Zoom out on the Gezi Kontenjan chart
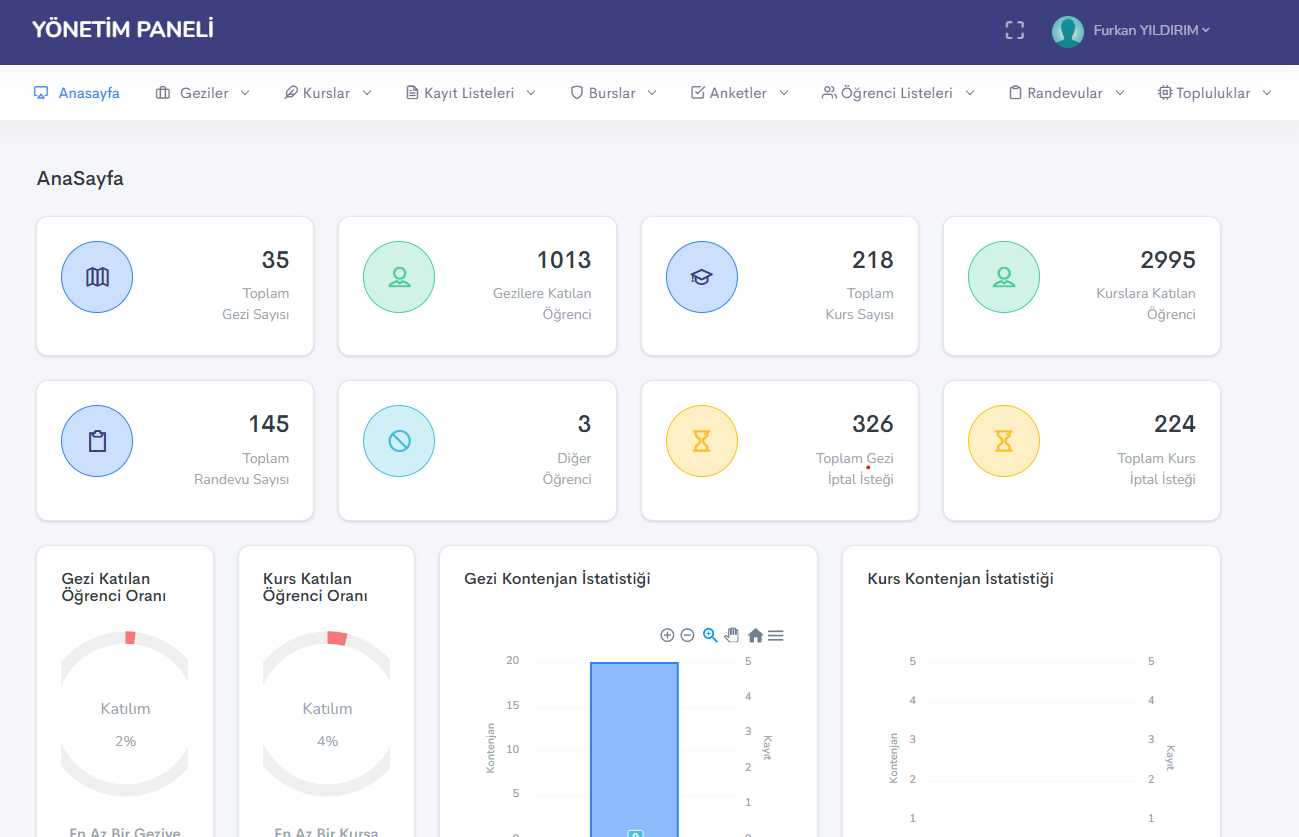 [687, 635]
